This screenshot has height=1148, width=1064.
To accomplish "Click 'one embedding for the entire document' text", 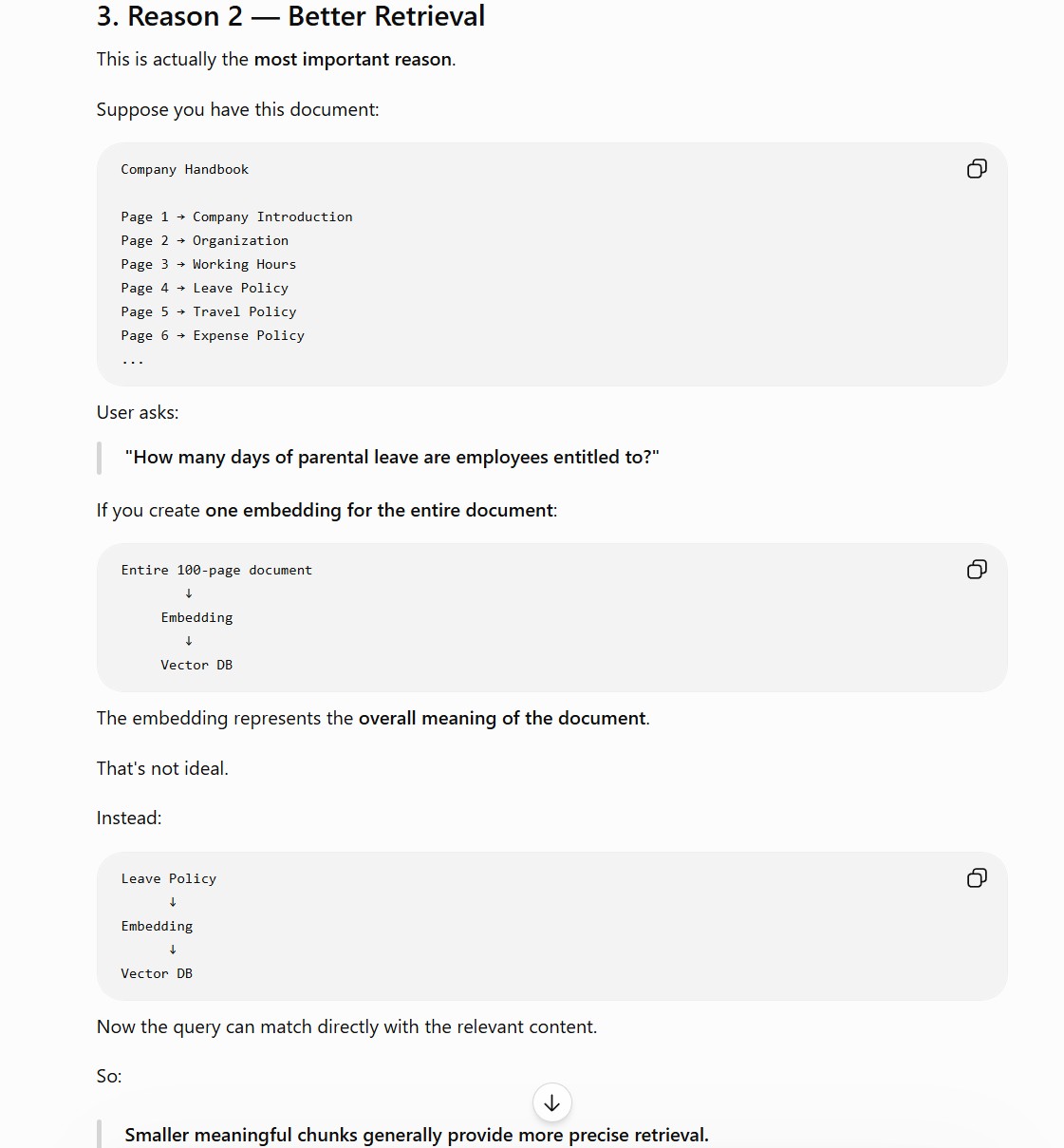I will coord(379,510).
